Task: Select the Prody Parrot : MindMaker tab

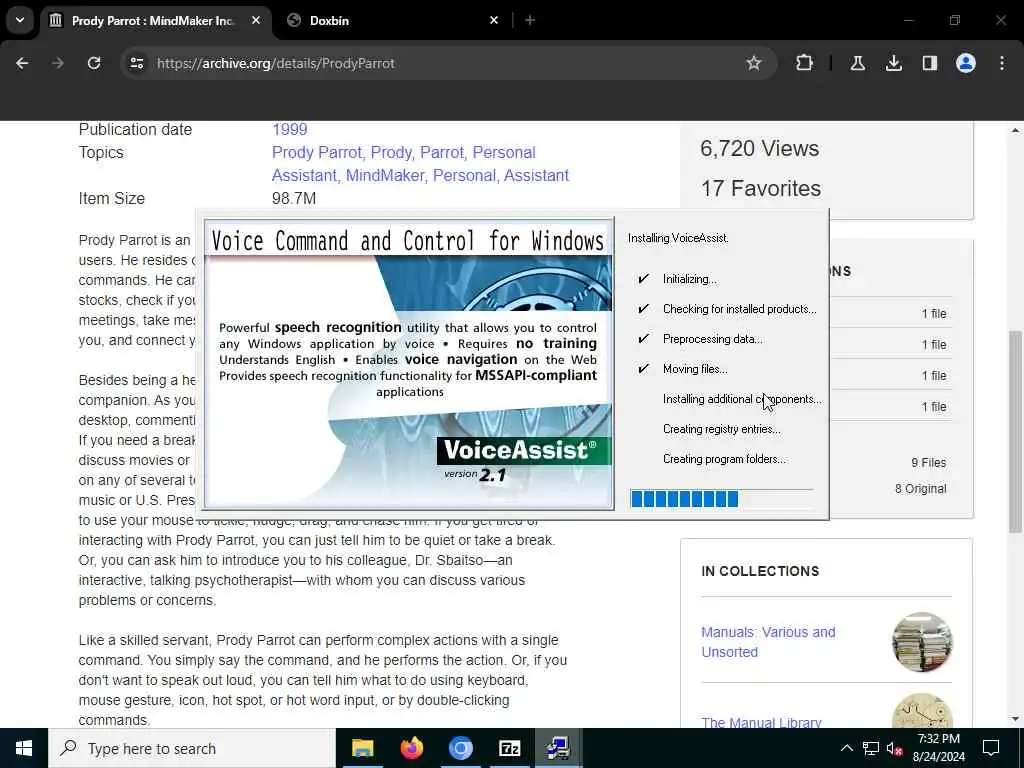Action: tap(152, 21)
